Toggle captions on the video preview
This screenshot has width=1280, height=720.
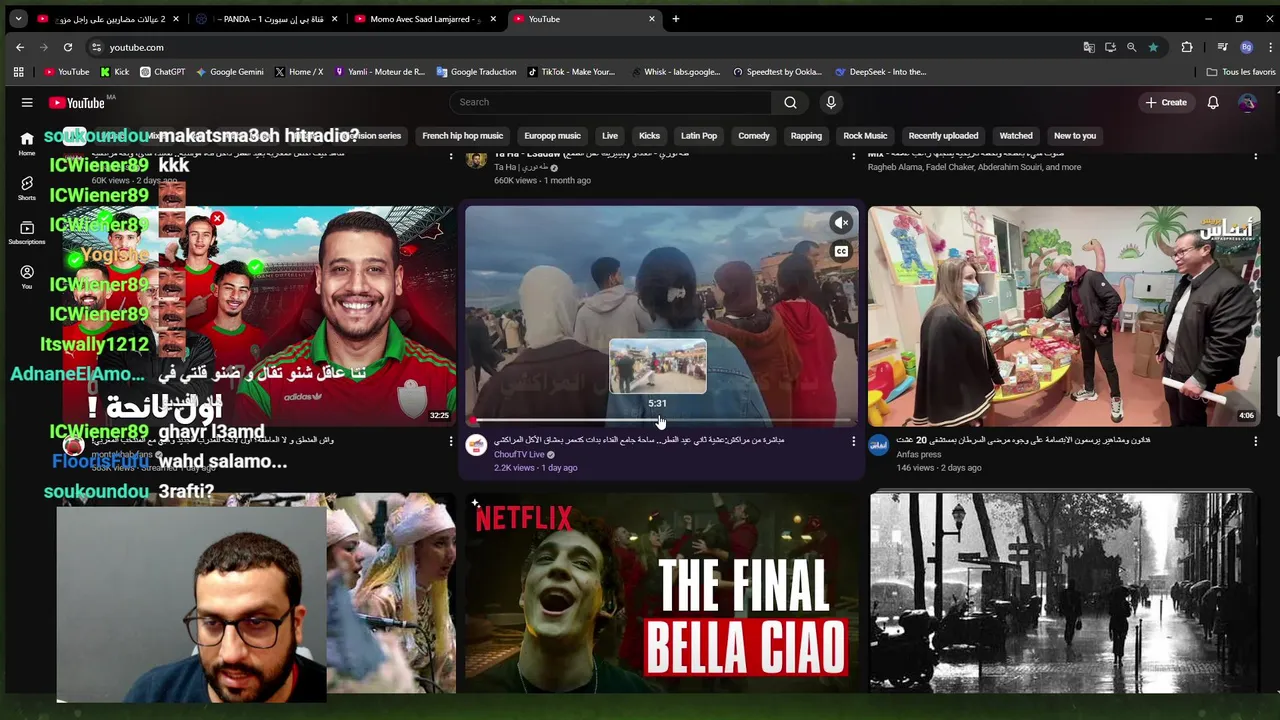(x=841, y=252)
